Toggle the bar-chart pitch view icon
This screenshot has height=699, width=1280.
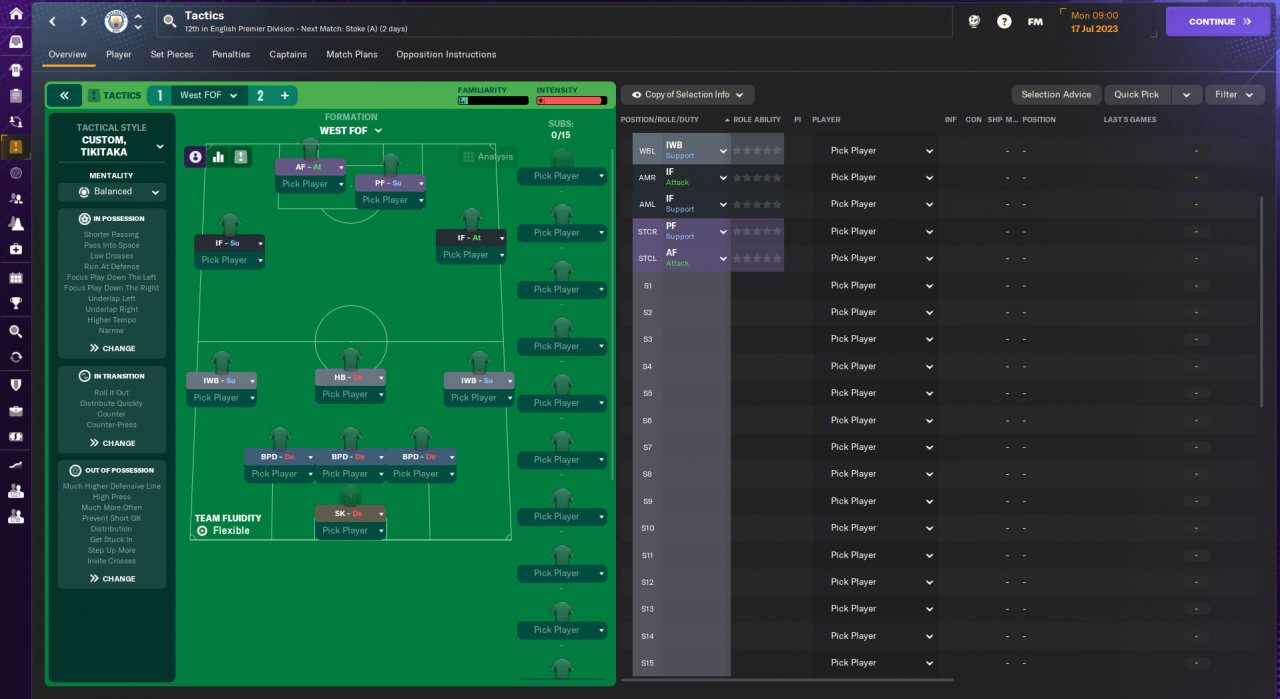218,157
